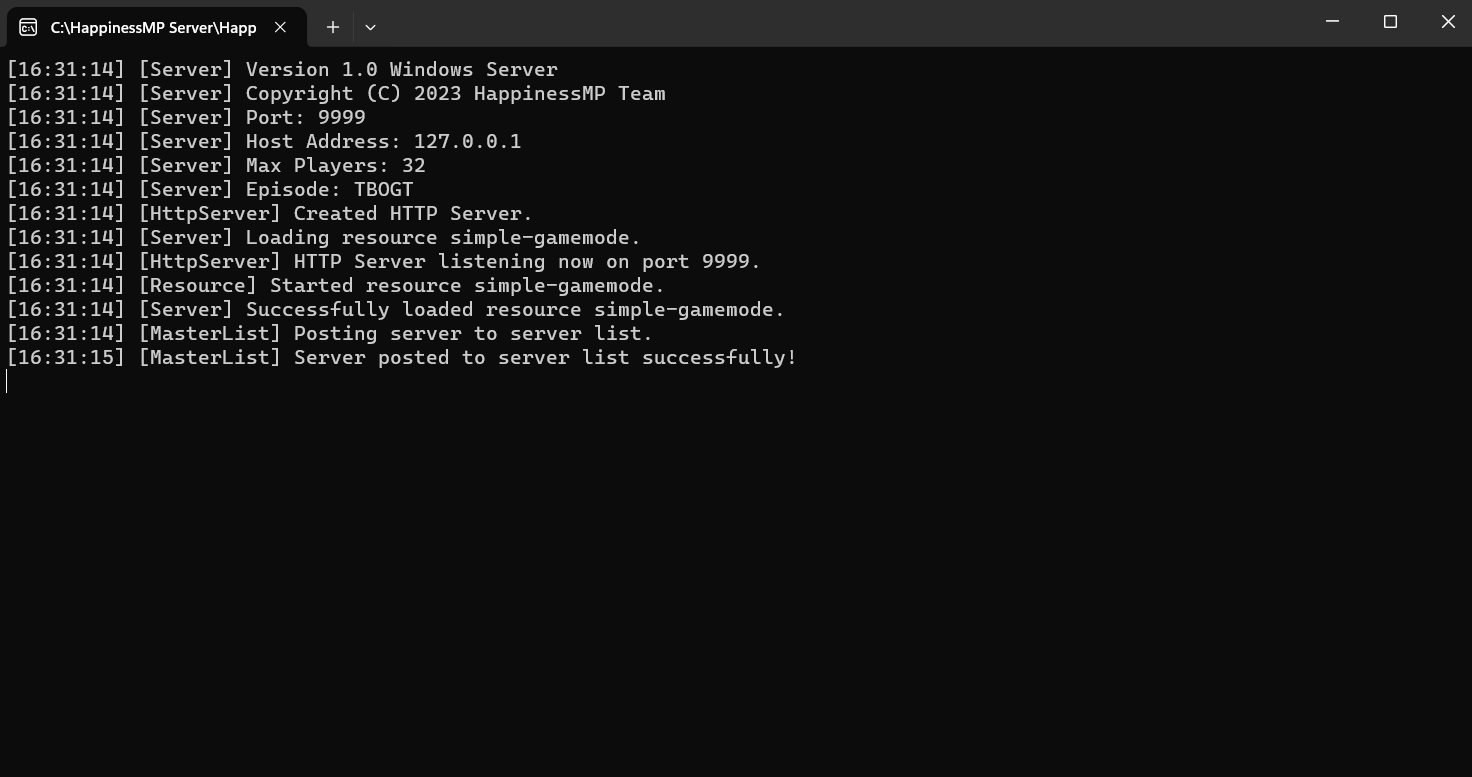Minimize the terminal window

tap(1332, 22)
